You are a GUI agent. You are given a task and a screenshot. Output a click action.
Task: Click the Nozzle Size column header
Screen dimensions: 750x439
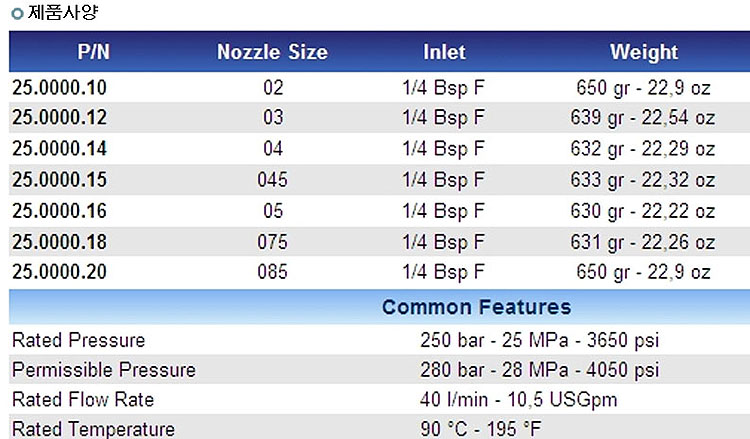pyautogui.click(x=272, y=52)
